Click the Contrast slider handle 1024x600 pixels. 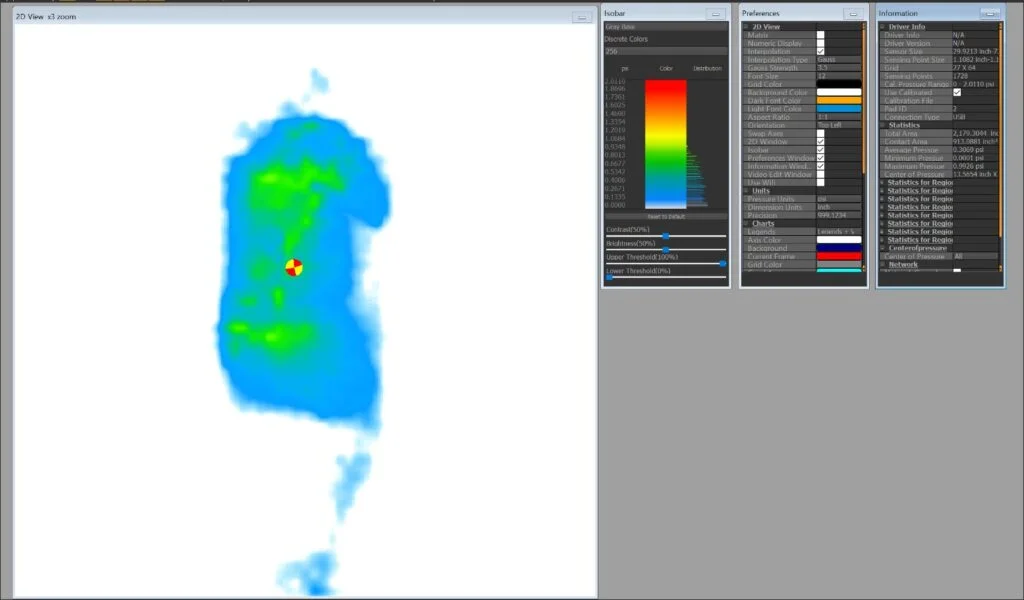pos(666,236)
